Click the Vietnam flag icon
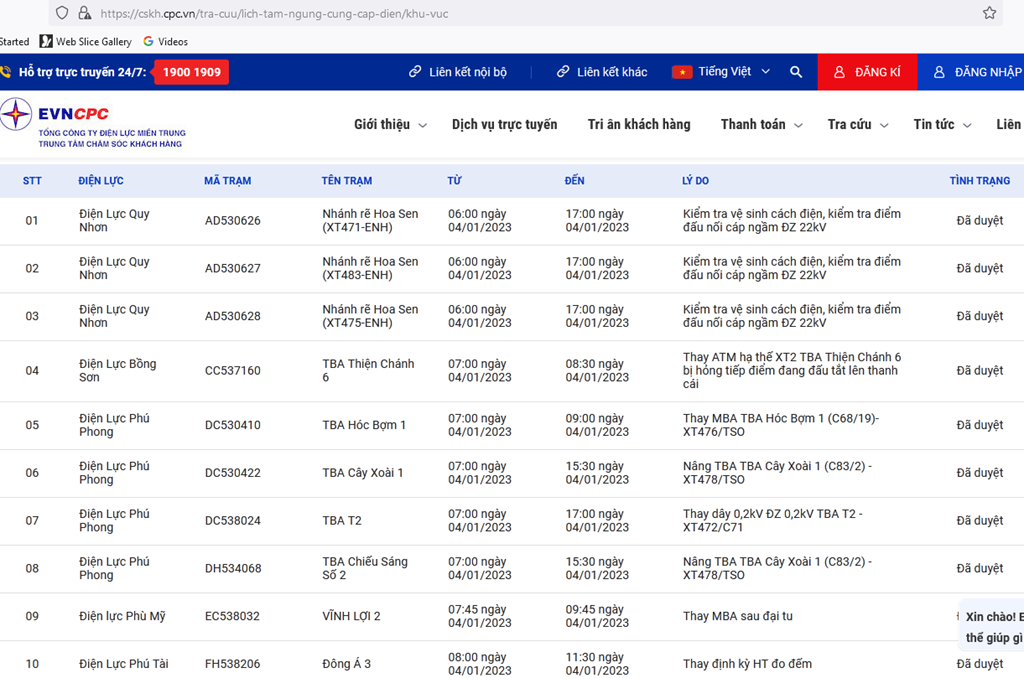The image size is (1024, 678). (682, 72)
